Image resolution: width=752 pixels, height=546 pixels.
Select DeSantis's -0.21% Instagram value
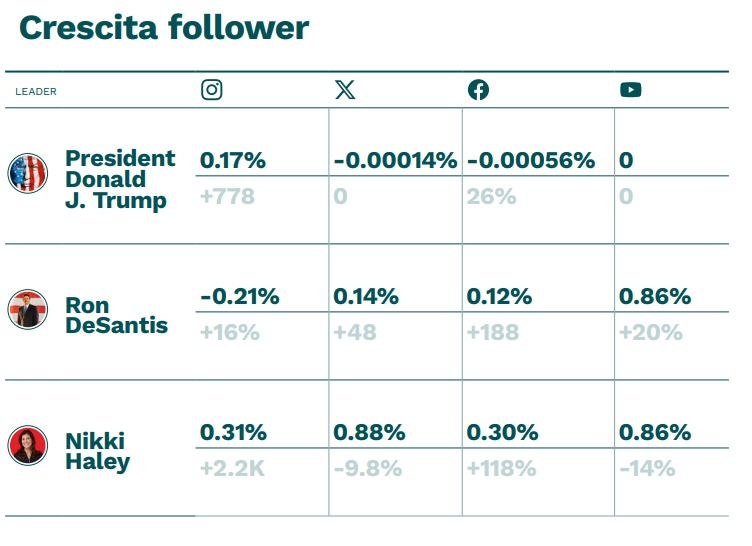[240, 297]
